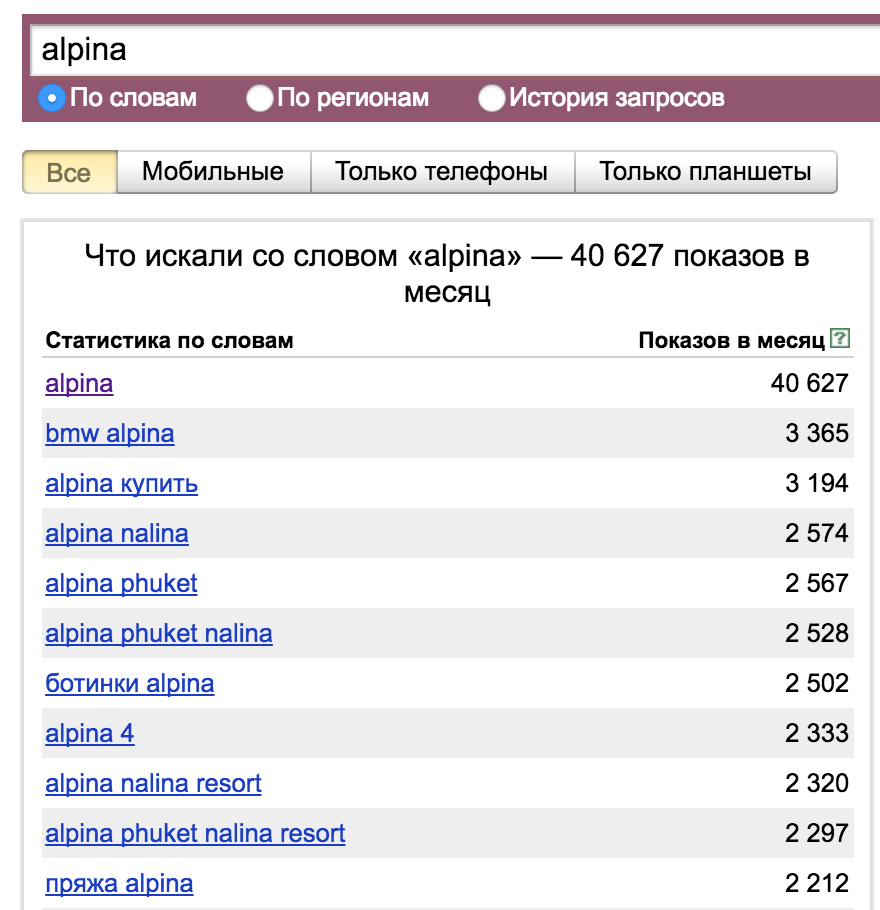
Task: Select the 'История запросов' radio button
Action: [491, 98]
